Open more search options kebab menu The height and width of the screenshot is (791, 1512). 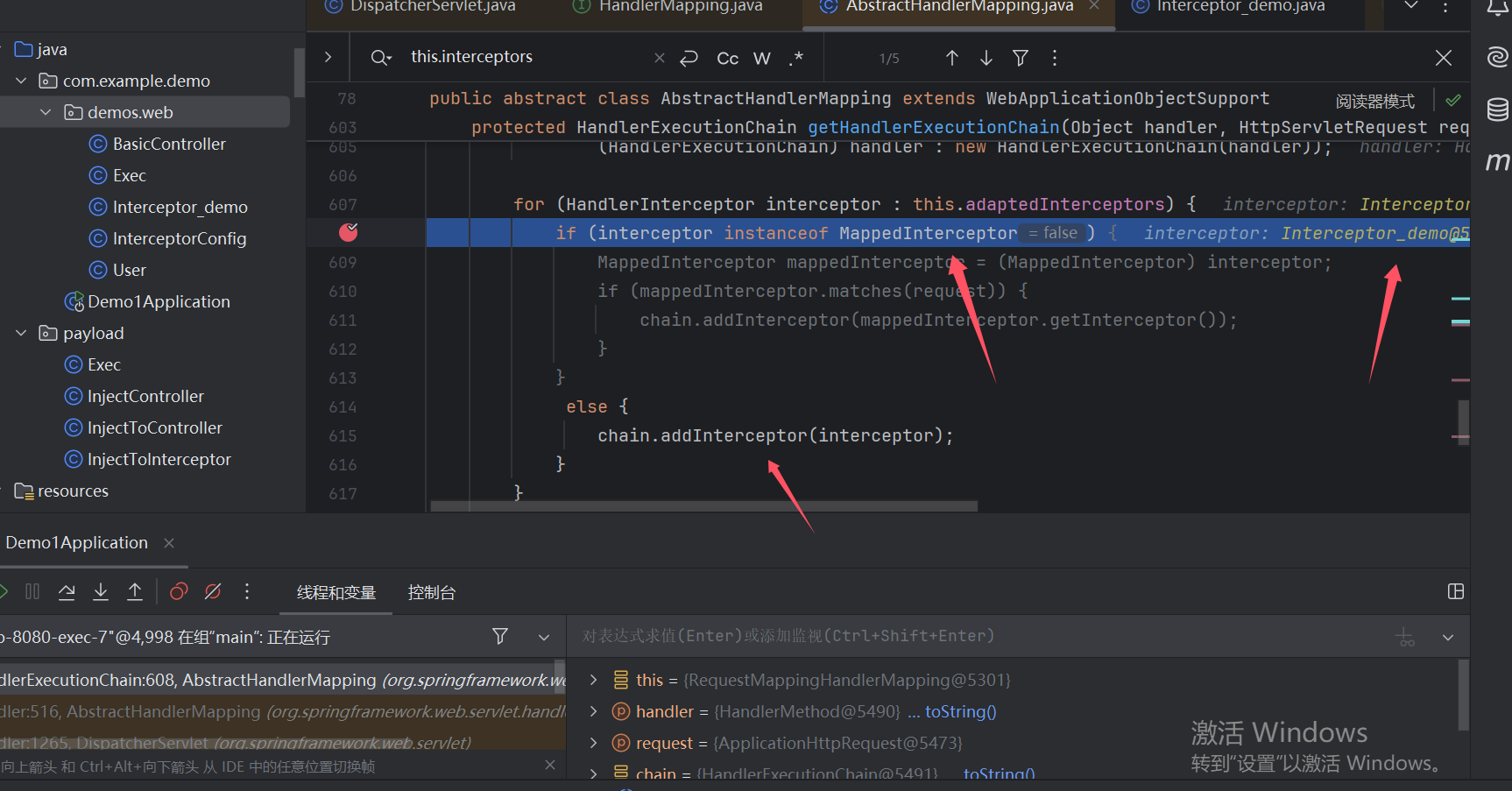click(1055, 58)
